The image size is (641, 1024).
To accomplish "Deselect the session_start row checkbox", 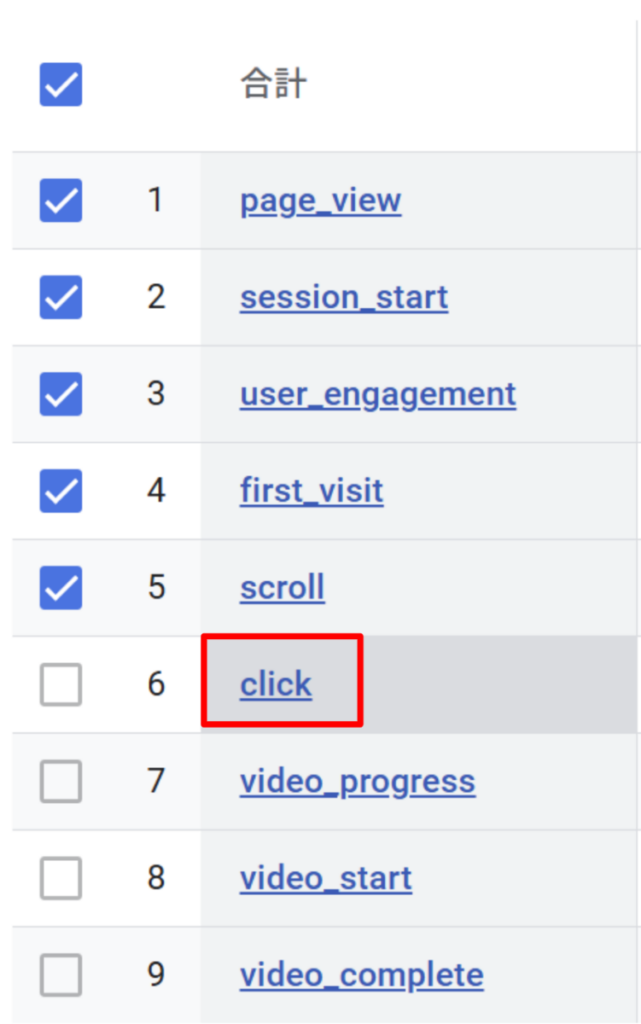I will (x=61, y=298).
